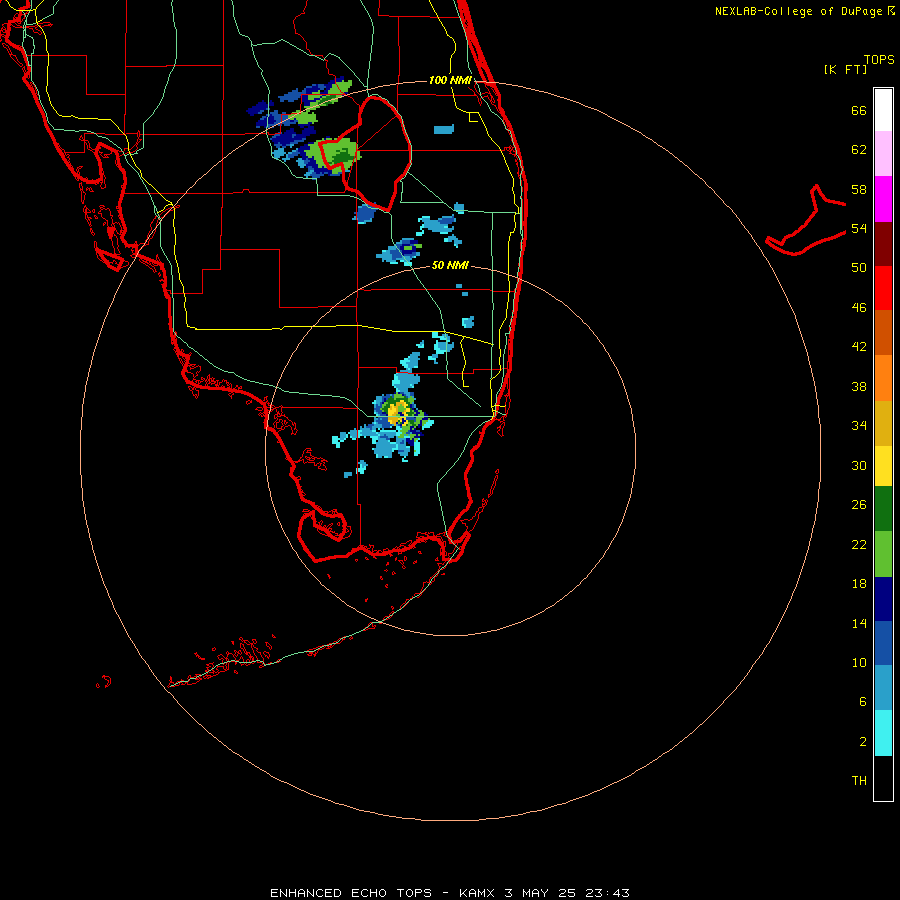The image size is (900, 900).
Task: Click the [K FT] units label
Action: coord(845,69)
